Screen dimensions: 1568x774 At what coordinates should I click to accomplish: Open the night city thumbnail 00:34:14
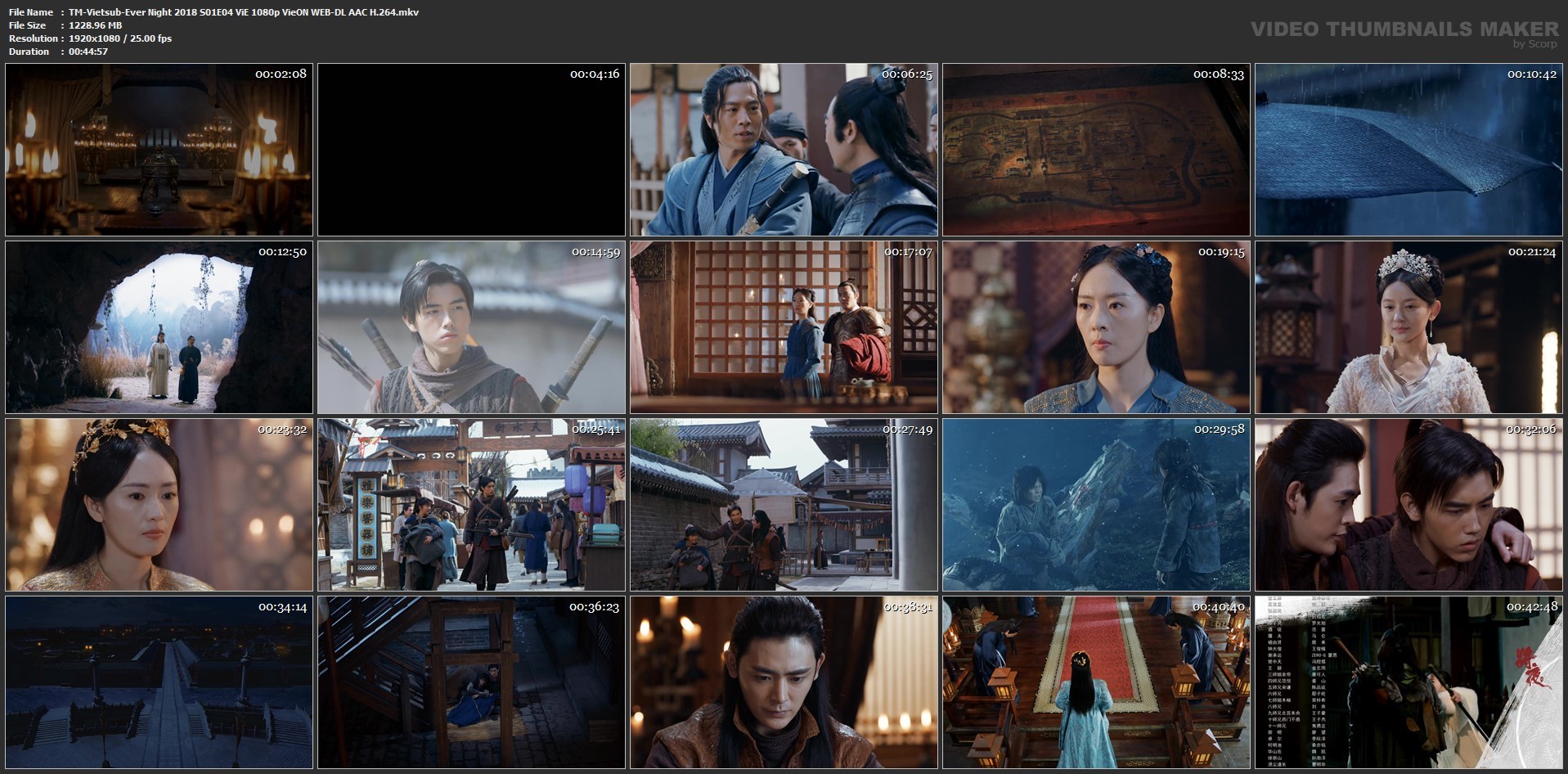tap(159, 682)
